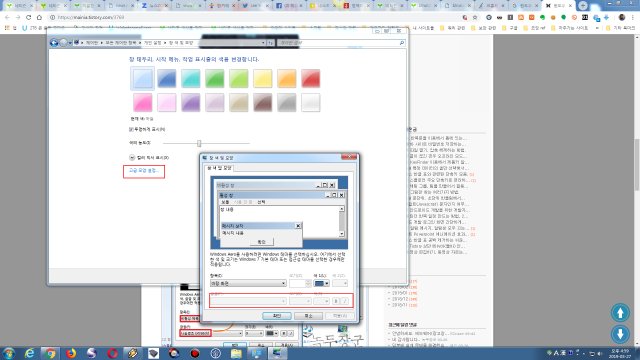Reload the page with the browser refresh icon
This screenshot has height=360, width=640.
pos(29,17)
